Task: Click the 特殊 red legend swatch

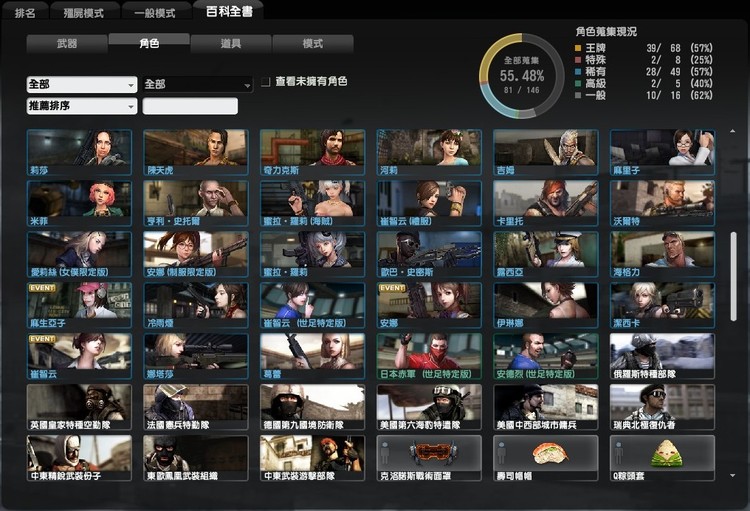Action: coord(578,60)
